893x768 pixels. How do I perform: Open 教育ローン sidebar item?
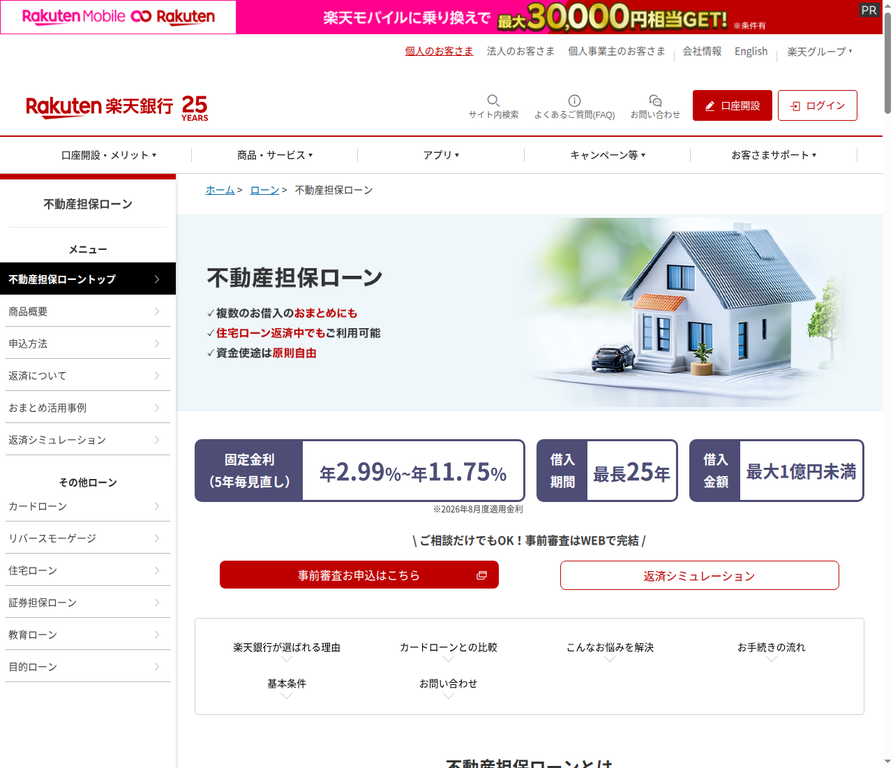88,635
